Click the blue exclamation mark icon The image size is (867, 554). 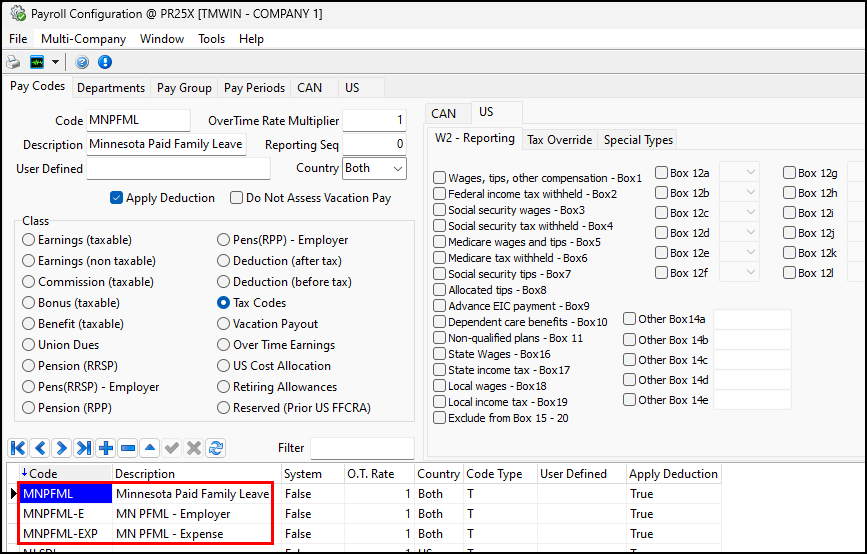click(104, 62)
